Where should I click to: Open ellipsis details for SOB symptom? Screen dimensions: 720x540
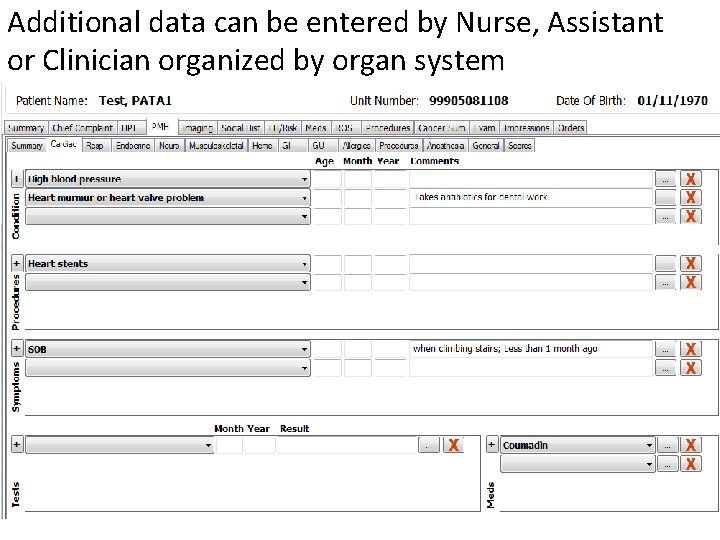coord(665,349)
